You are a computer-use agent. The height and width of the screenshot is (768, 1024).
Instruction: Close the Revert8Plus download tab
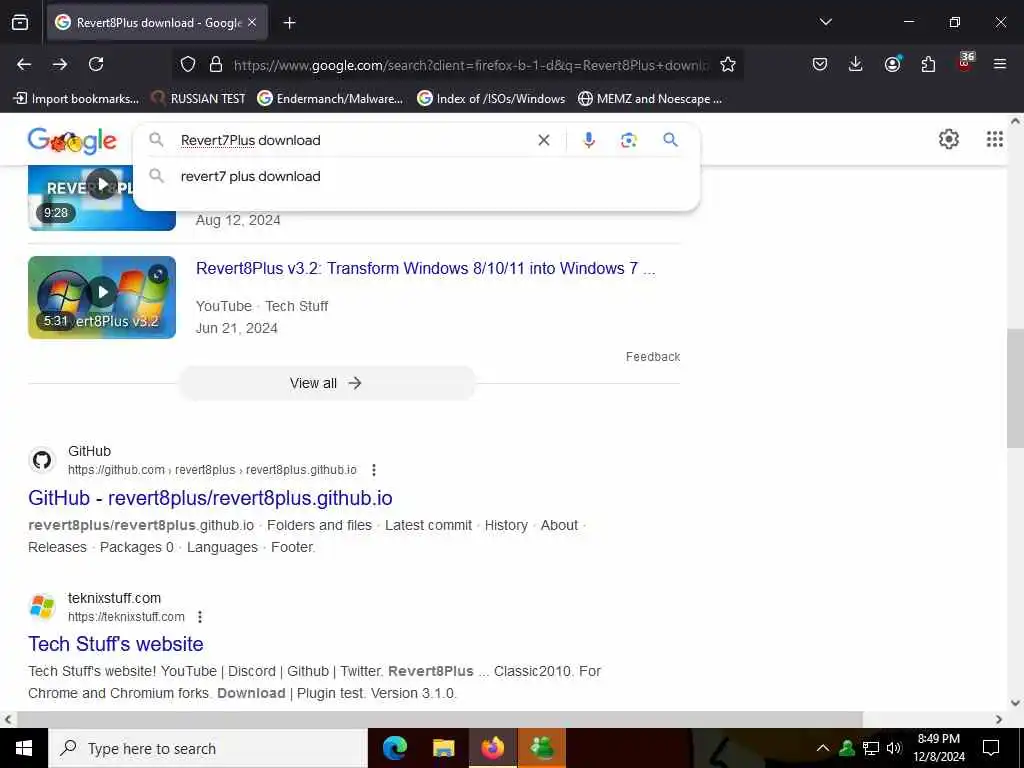252,23
